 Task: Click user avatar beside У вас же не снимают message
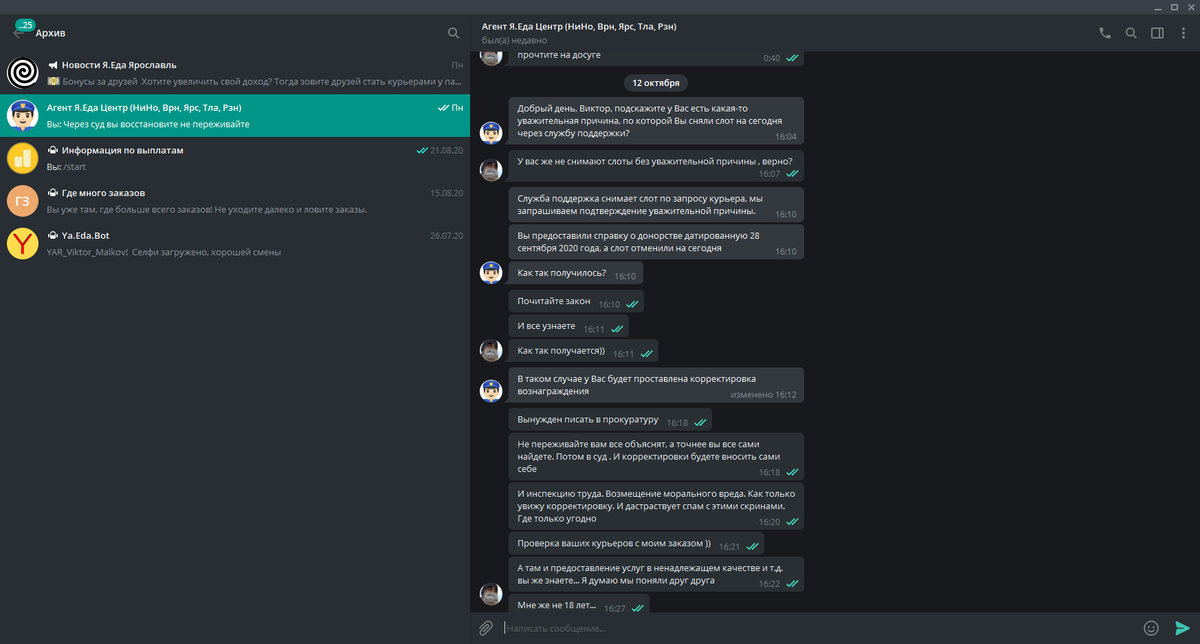[x=490, y=170]
